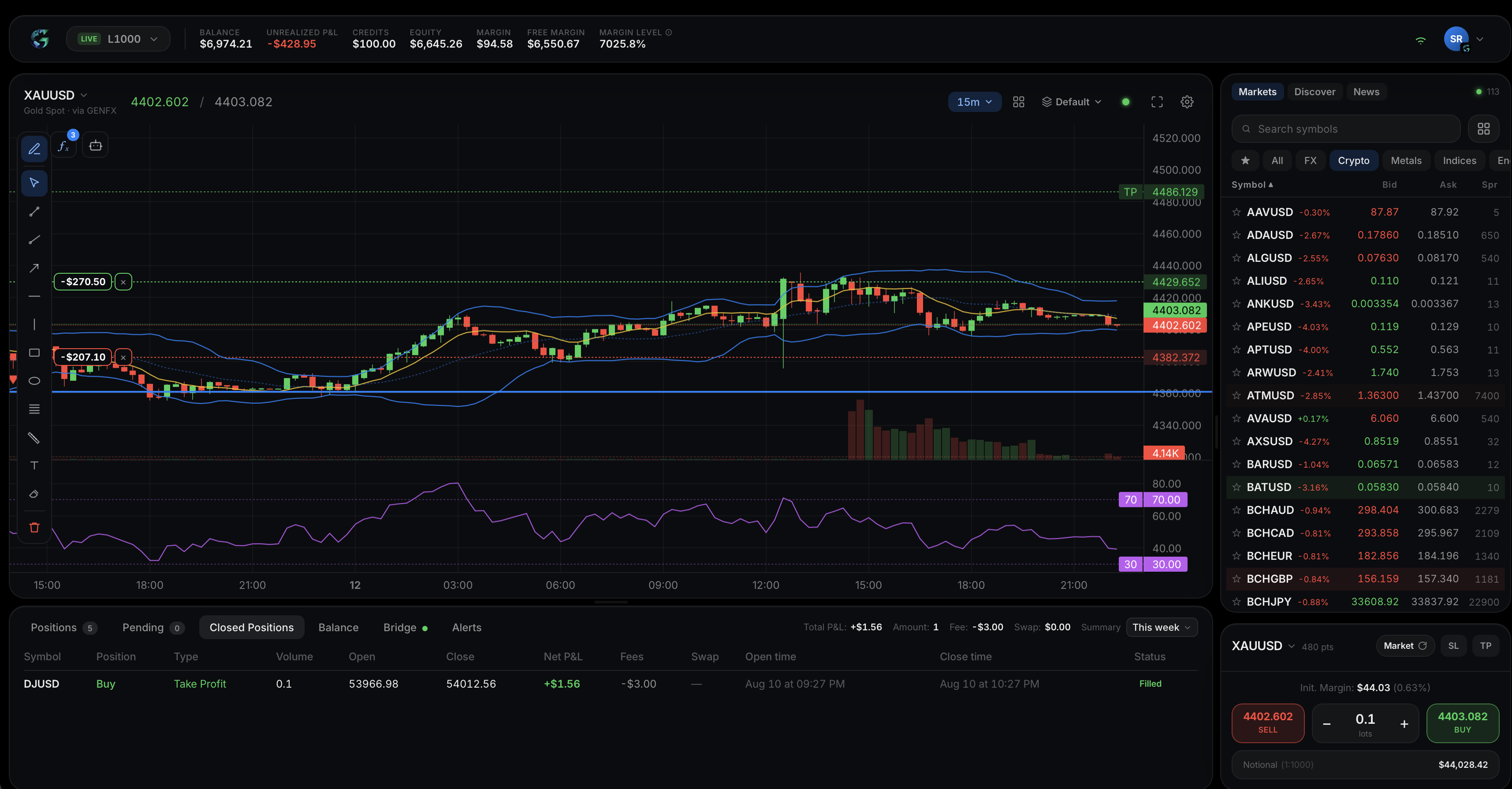Viewport: 1512px width, 789px height.
Task: Open the 15m timeframe dropdown
Action: (974, 102)
